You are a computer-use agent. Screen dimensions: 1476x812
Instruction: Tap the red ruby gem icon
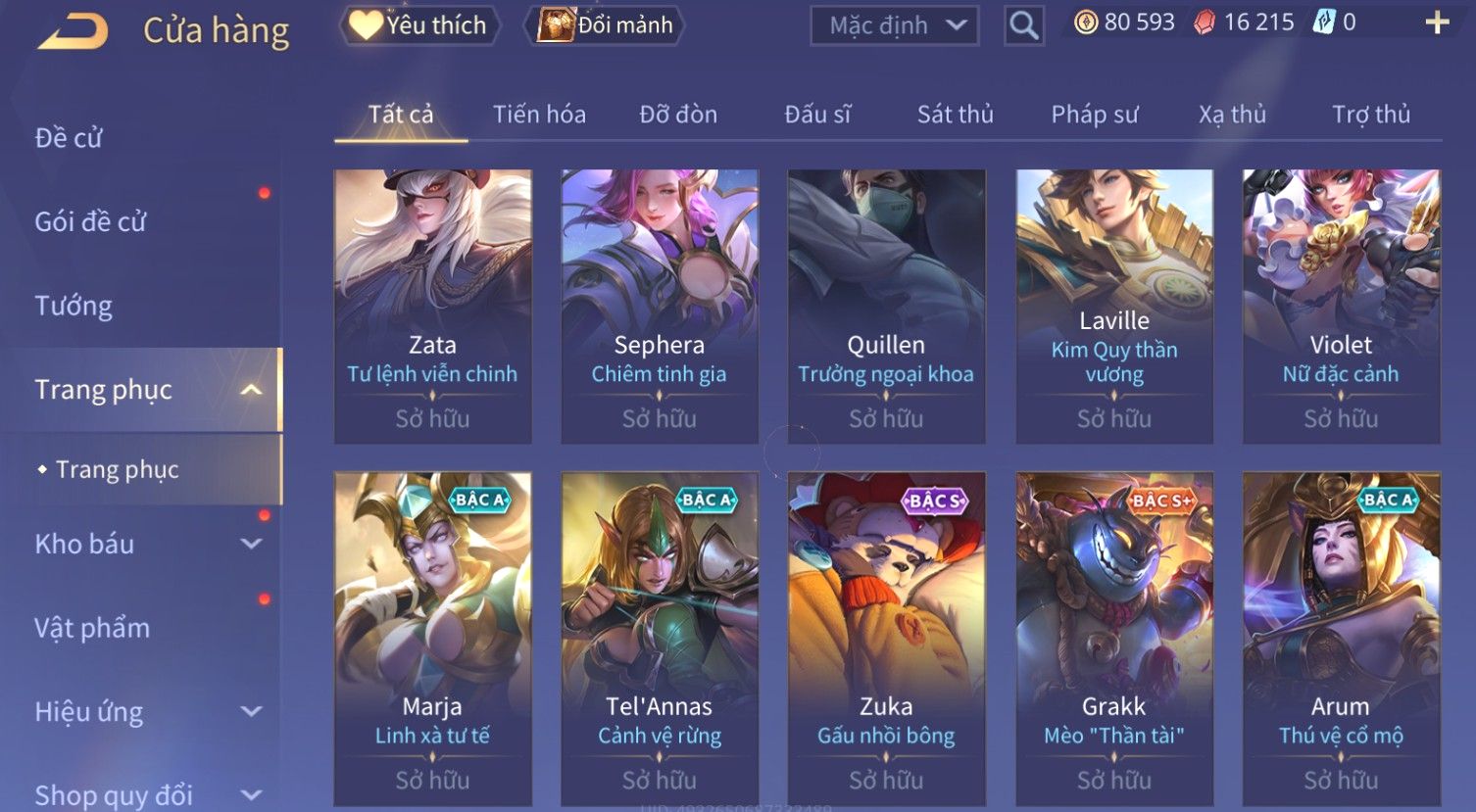click(x=1205, y=23)
